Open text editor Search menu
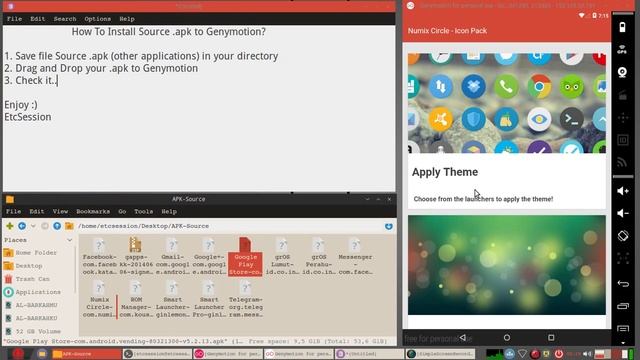Viewport: 640px width, 360px height. [65, 19]
